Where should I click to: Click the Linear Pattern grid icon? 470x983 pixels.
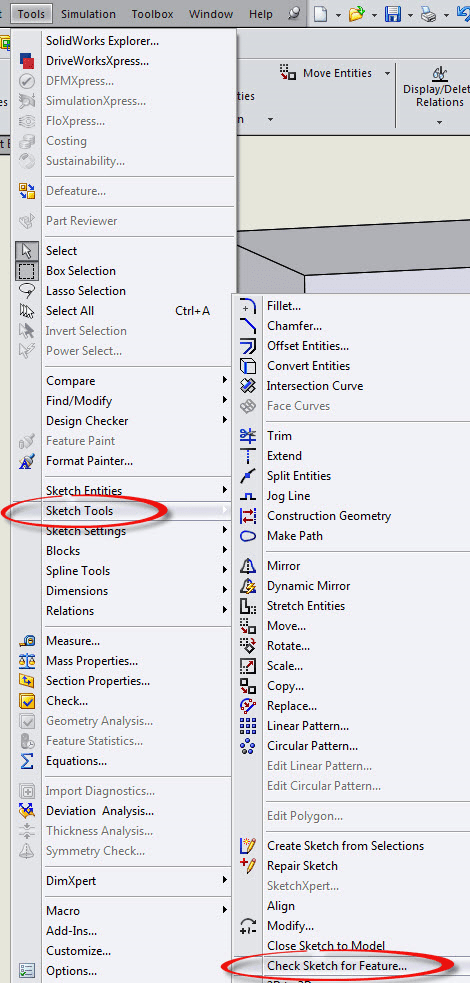click(248, 726)
